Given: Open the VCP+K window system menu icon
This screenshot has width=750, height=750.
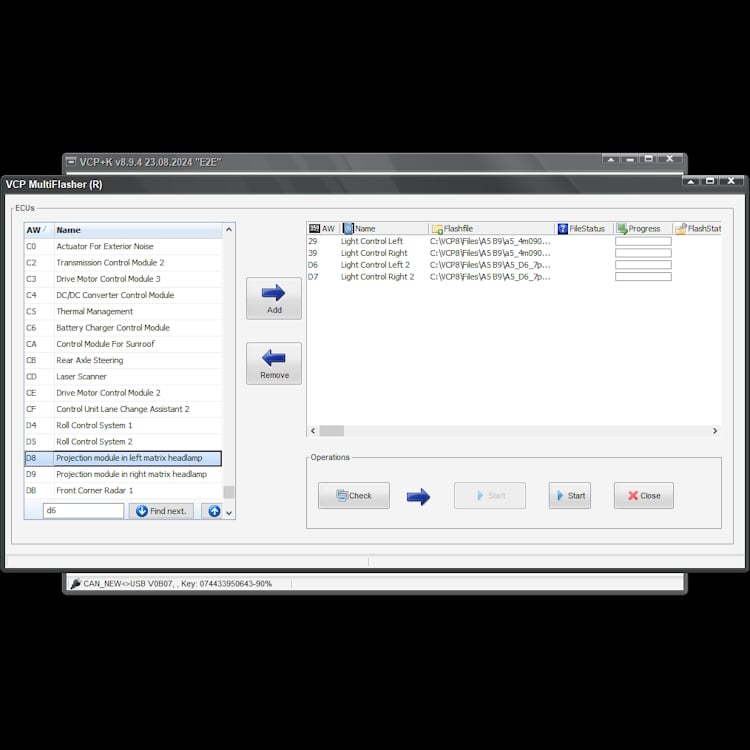Looking at the screenshot, I should (71, 161).
